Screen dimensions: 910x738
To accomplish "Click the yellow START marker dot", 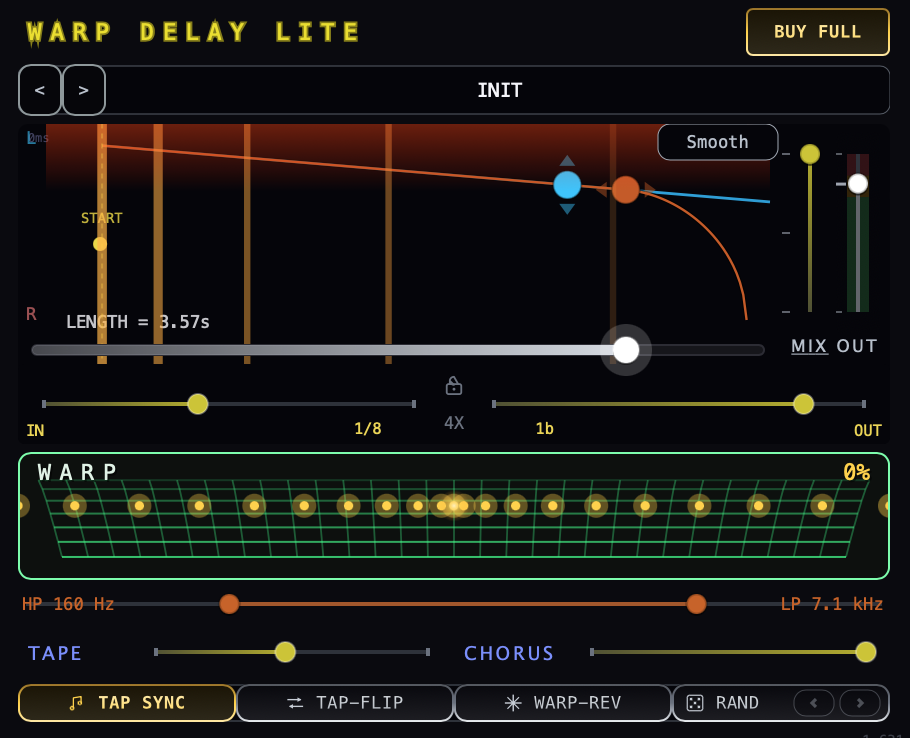I will tap(100, 244).
